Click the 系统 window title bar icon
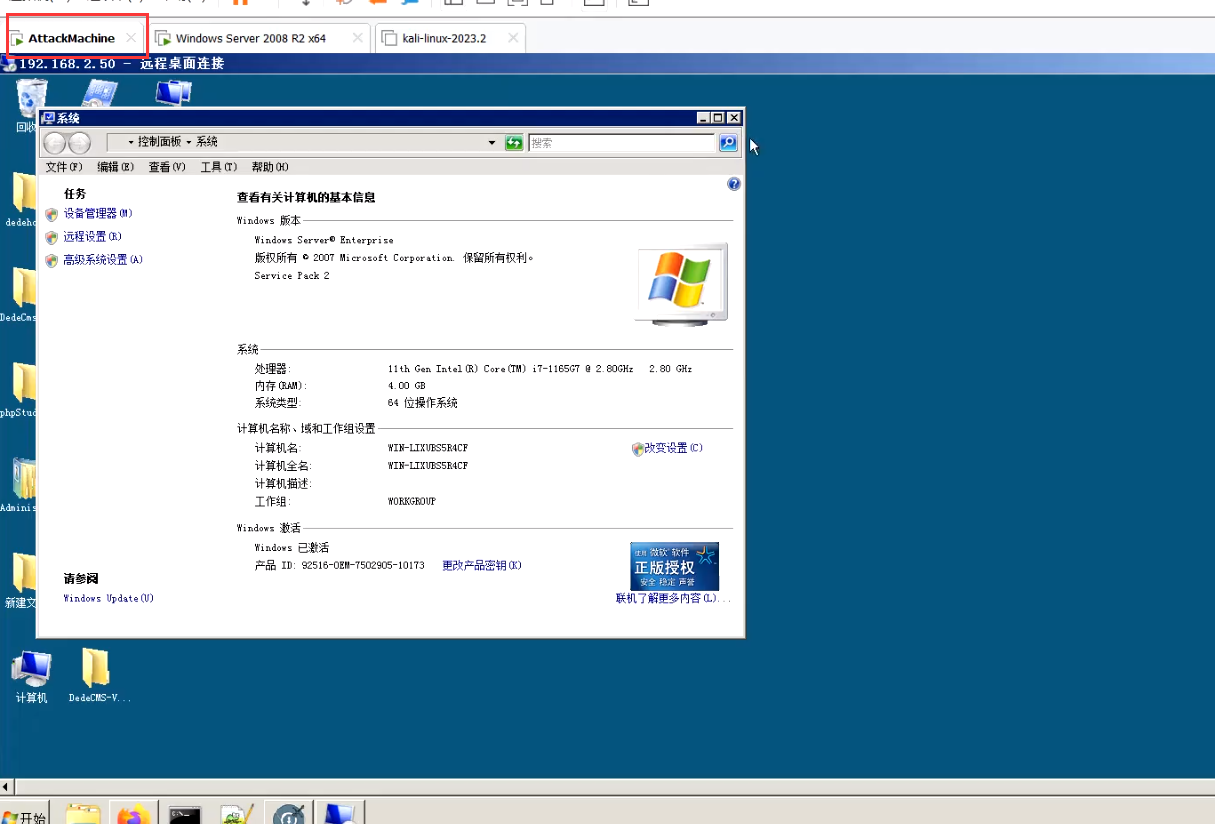 (x=48, y=118)
